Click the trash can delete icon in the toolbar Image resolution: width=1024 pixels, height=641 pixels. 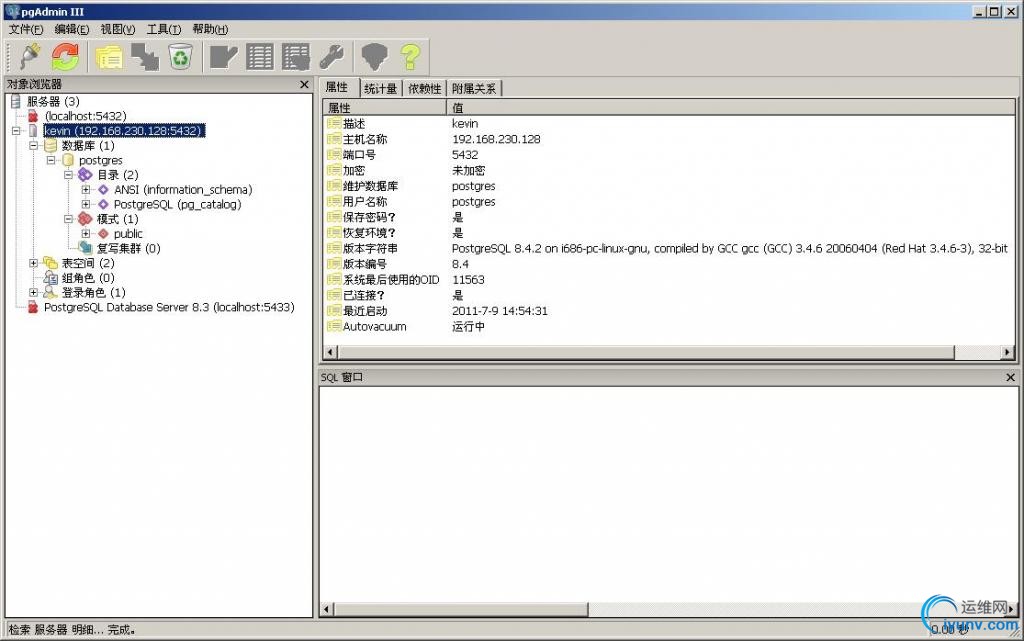coord(180,56)
